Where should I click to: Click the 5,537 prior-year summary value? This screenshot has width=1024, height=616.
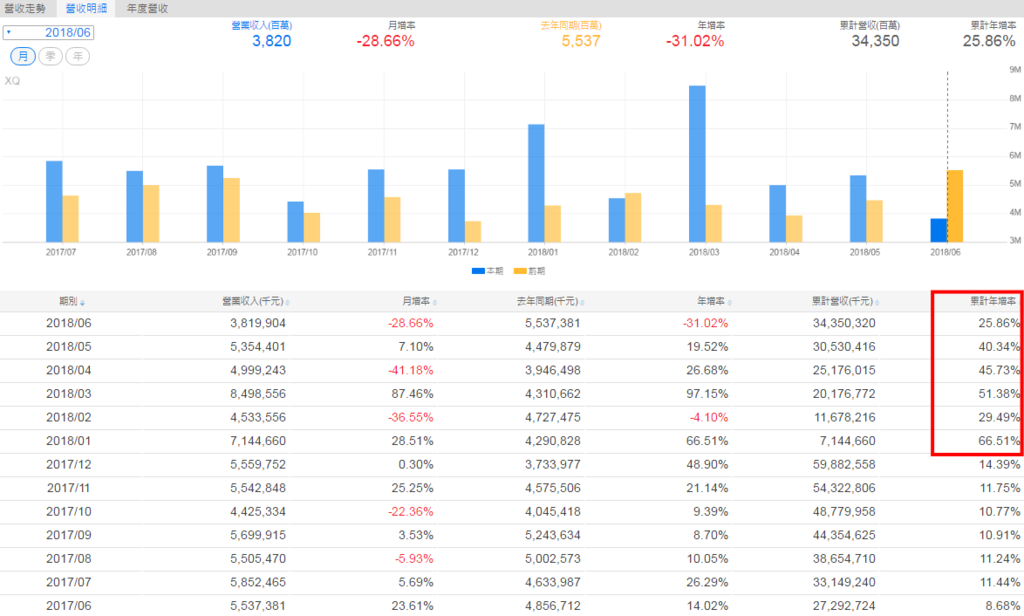[581, 41]
